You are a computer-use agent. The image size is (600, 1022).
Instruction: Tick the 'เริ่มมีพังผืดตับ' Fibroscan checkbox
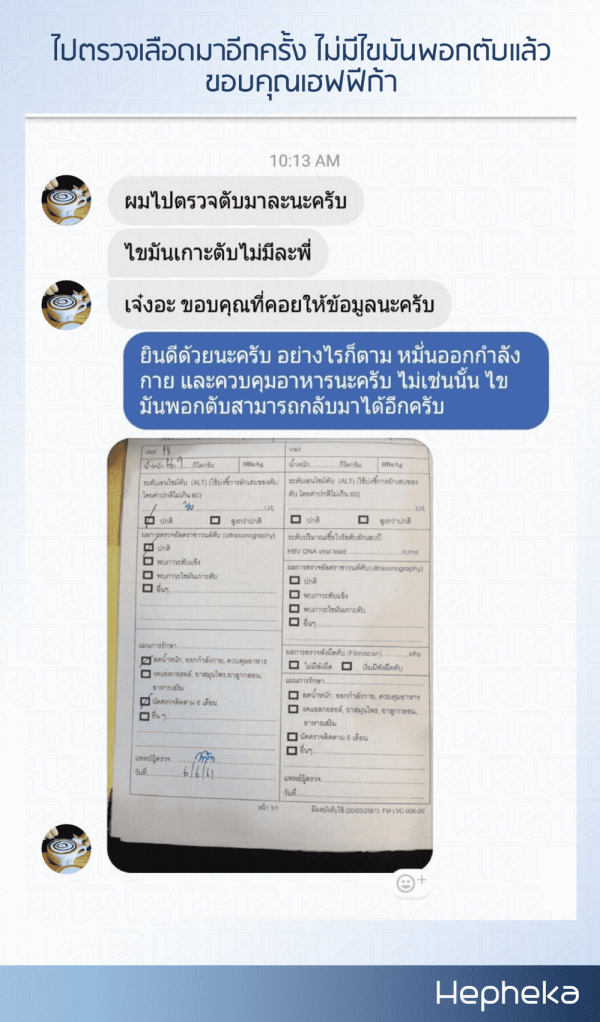click(347, 666)
